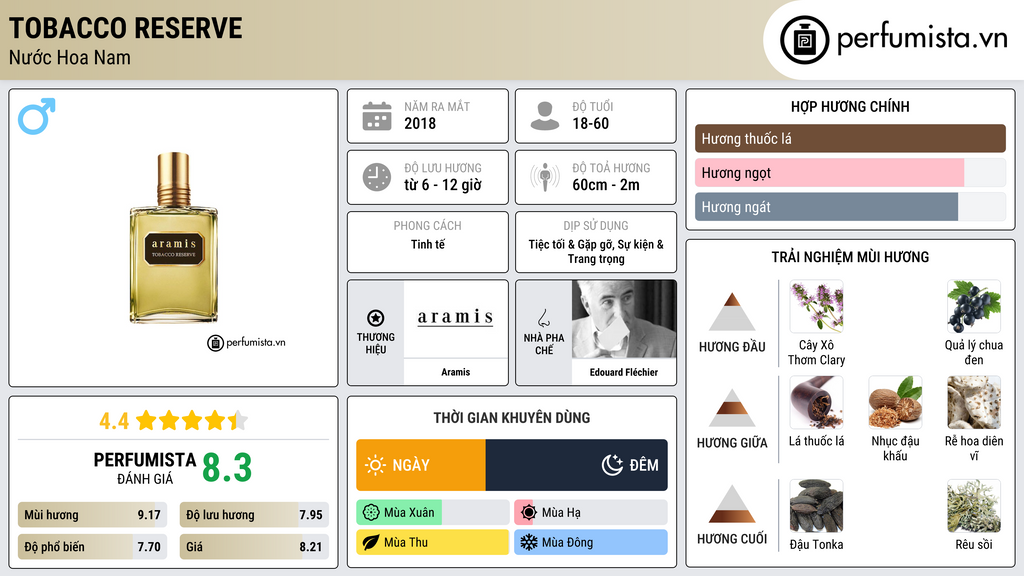Click the Hợp hương chính heading
The width and height of the screenshot is (1024, 576).
(850, 106)
